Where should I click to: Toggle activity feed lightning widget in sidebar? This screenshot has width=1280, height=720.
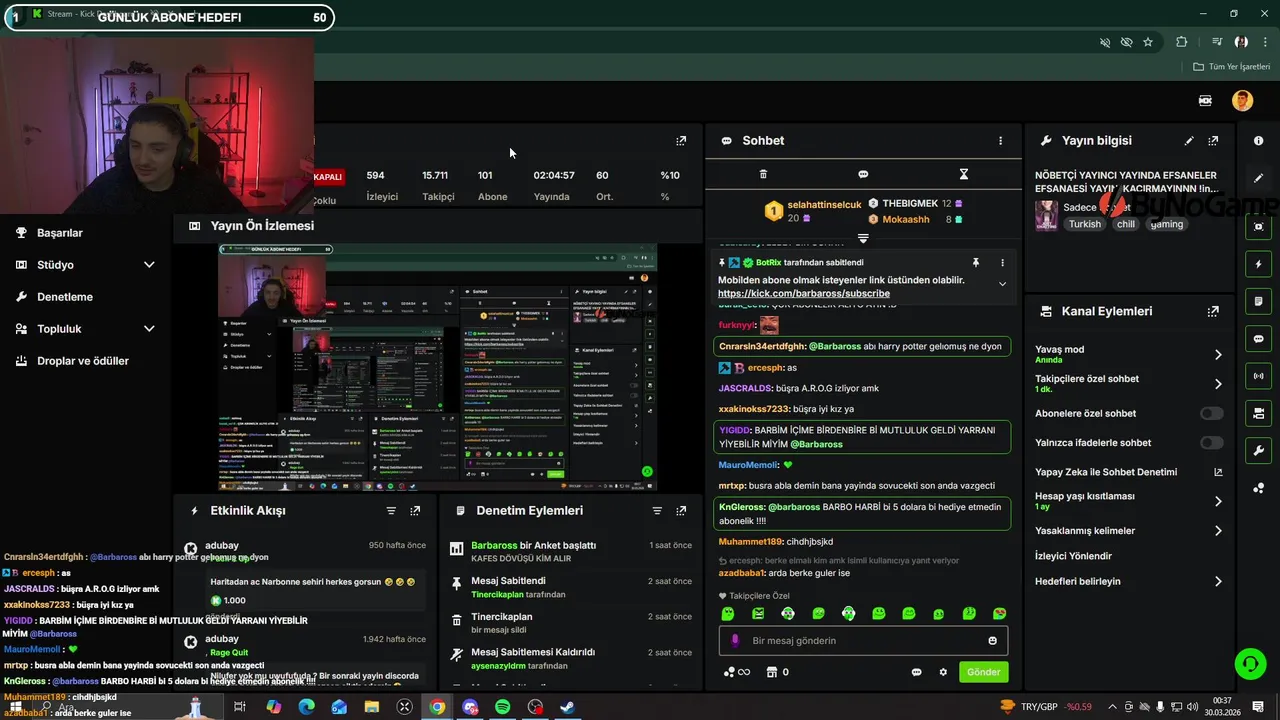click(1258, 264)
